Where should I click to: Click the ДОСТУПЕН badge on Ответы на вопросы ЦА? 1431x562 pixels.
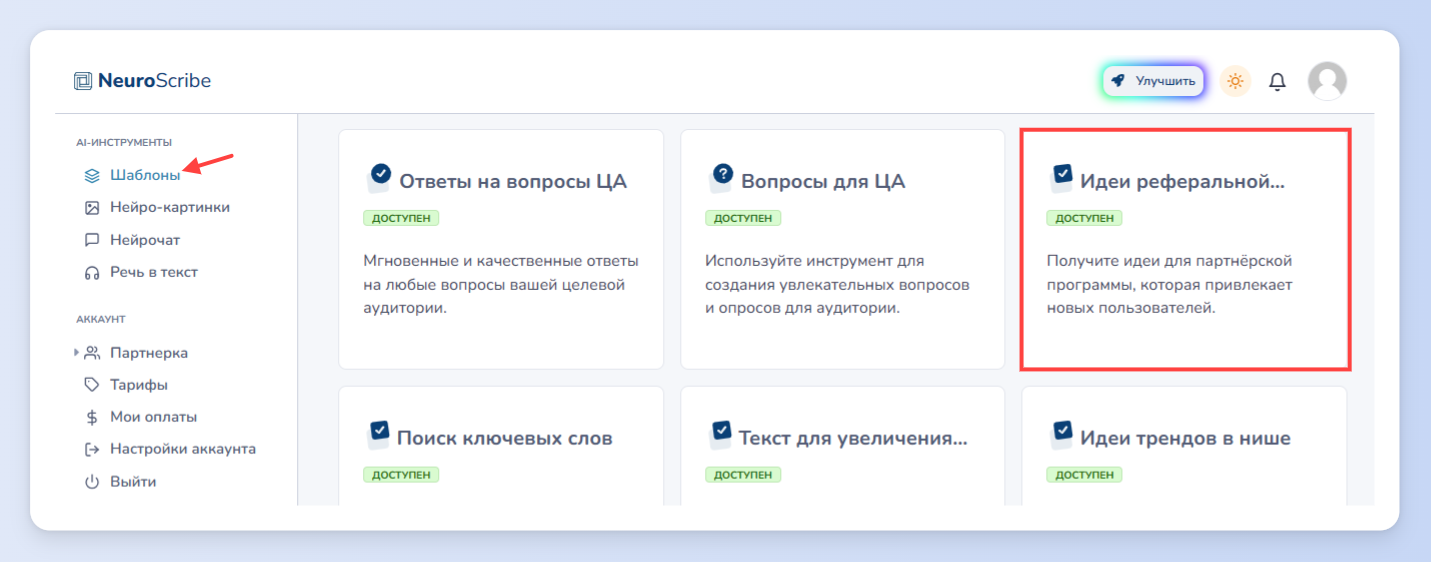[401, 218]
